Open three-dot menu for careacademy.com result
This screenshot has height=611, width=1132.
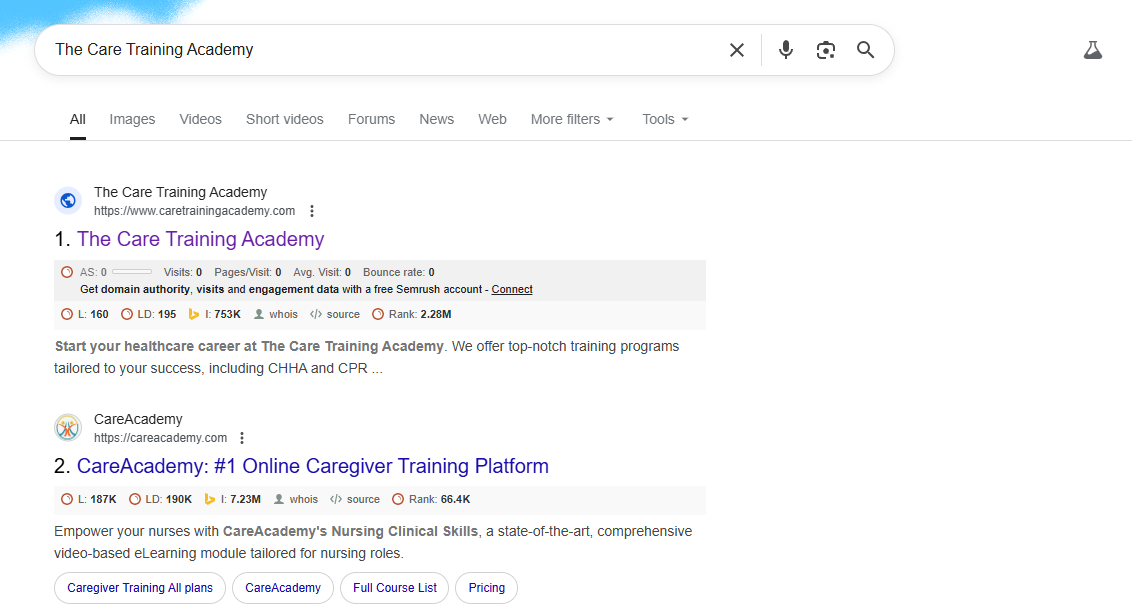242,438
